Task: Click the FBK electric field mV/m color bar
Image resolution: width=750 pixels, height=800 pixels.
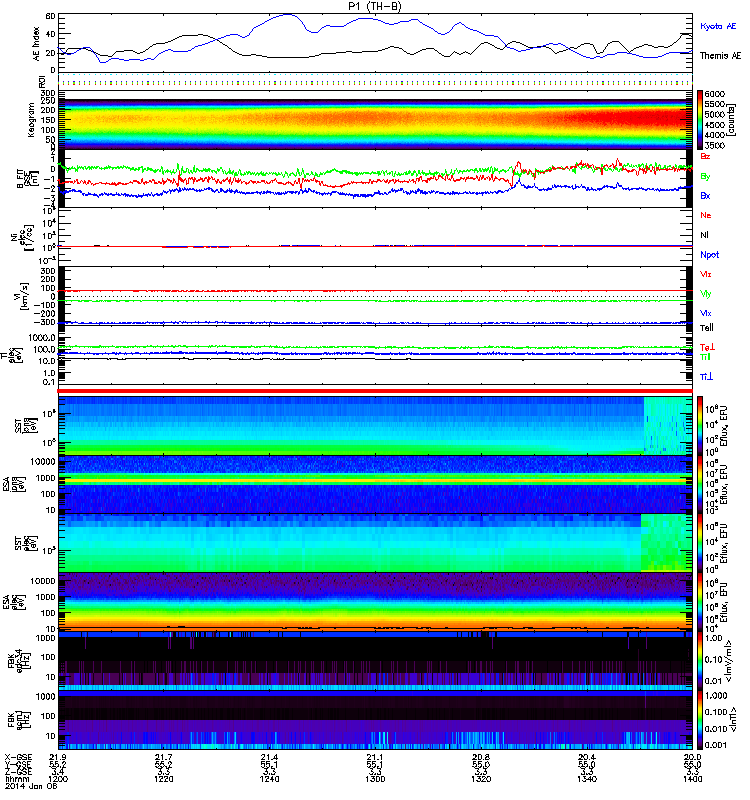Action: click(700, 661)
